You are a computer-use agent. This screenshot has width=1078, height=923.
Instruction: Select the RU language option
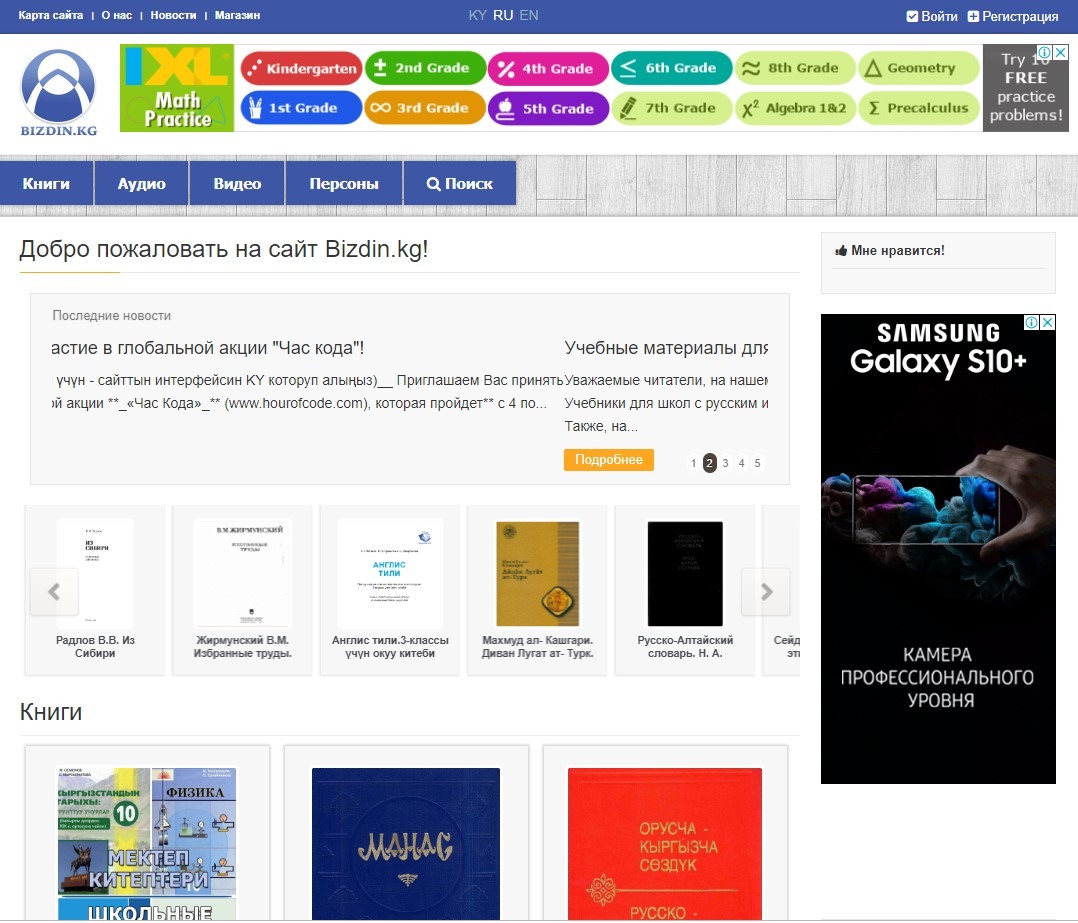pos(503,15)
